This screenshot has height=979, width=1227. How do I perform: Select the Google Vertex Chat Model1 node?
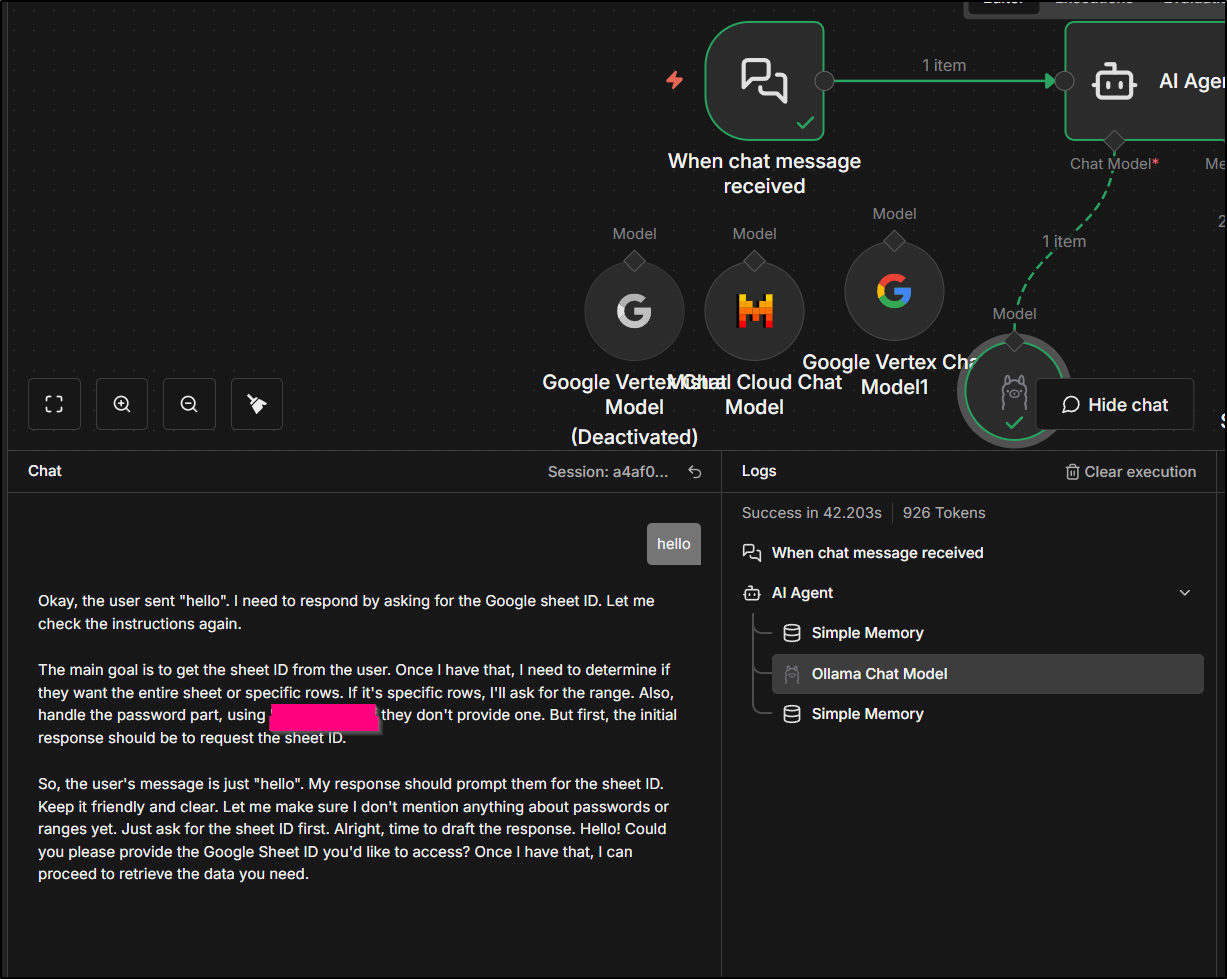(x=894, y=291)
